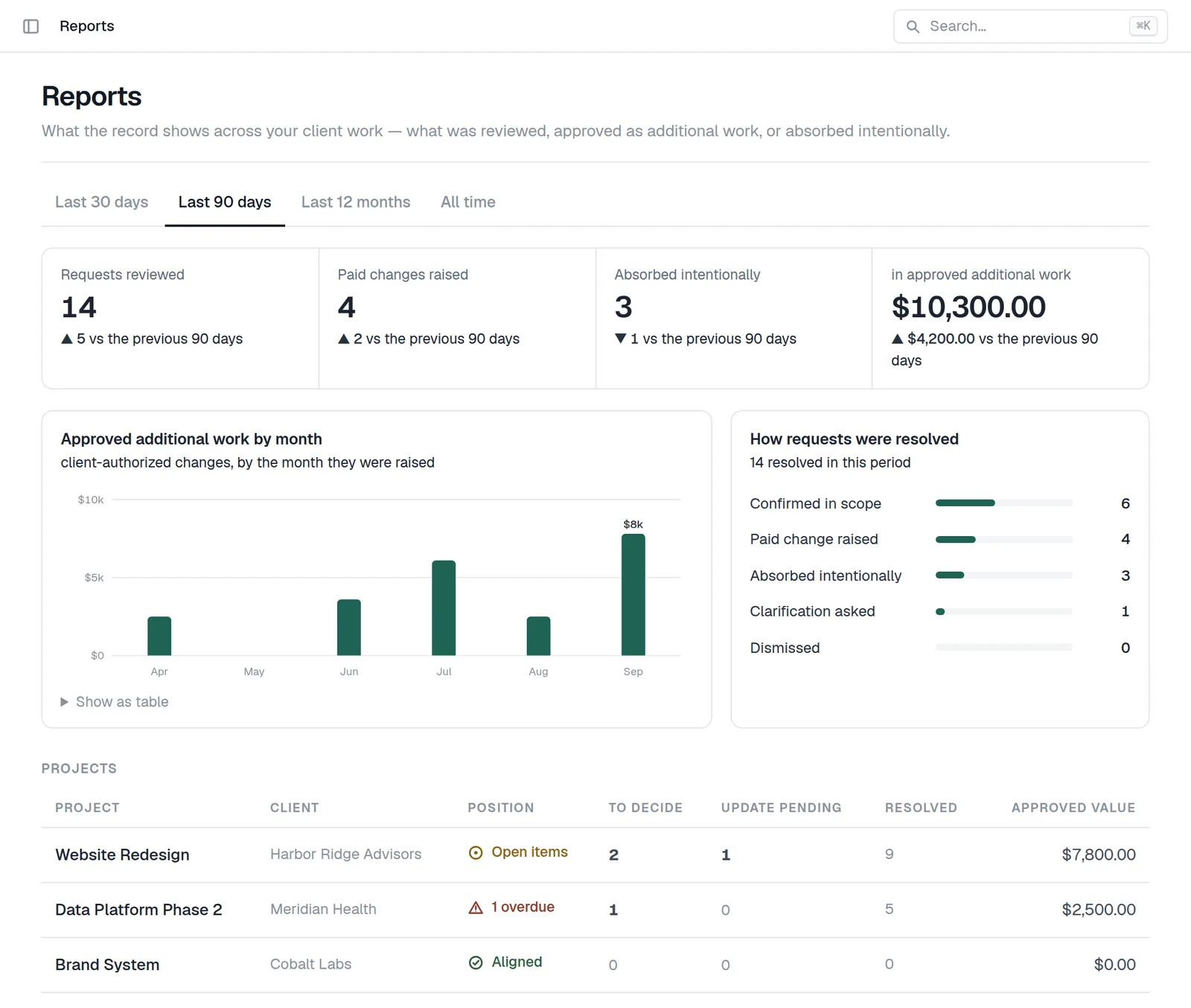Select the Last 90 days tab
This screenshot has width=1191, height=1008.
click(x=225, y=202)
